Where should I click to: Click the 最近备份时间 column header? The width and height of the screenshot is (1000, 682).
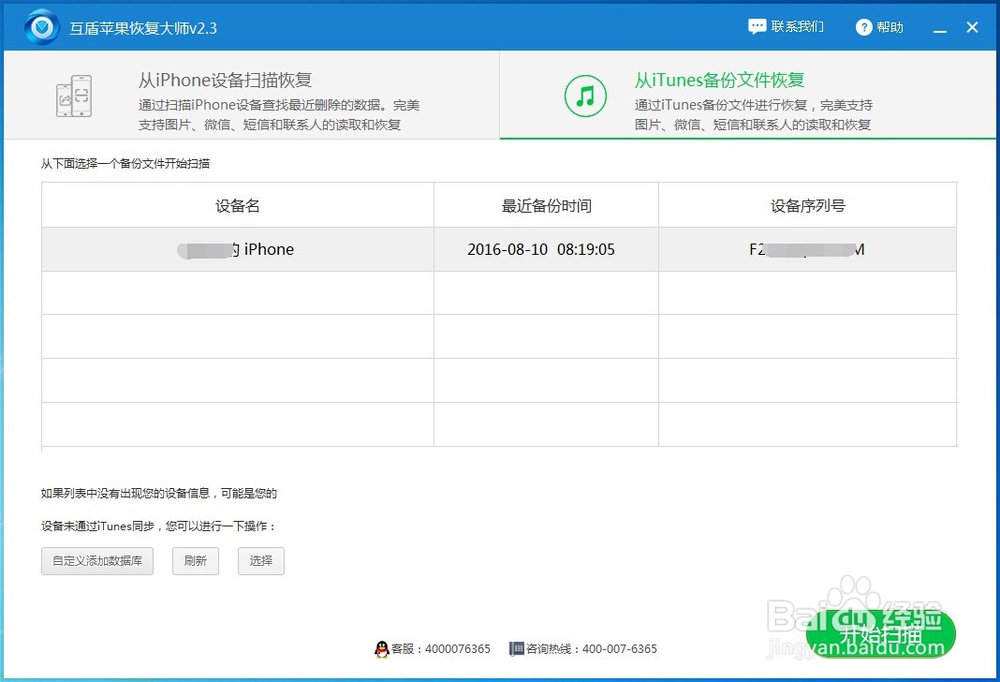click(x=546, y=205)
